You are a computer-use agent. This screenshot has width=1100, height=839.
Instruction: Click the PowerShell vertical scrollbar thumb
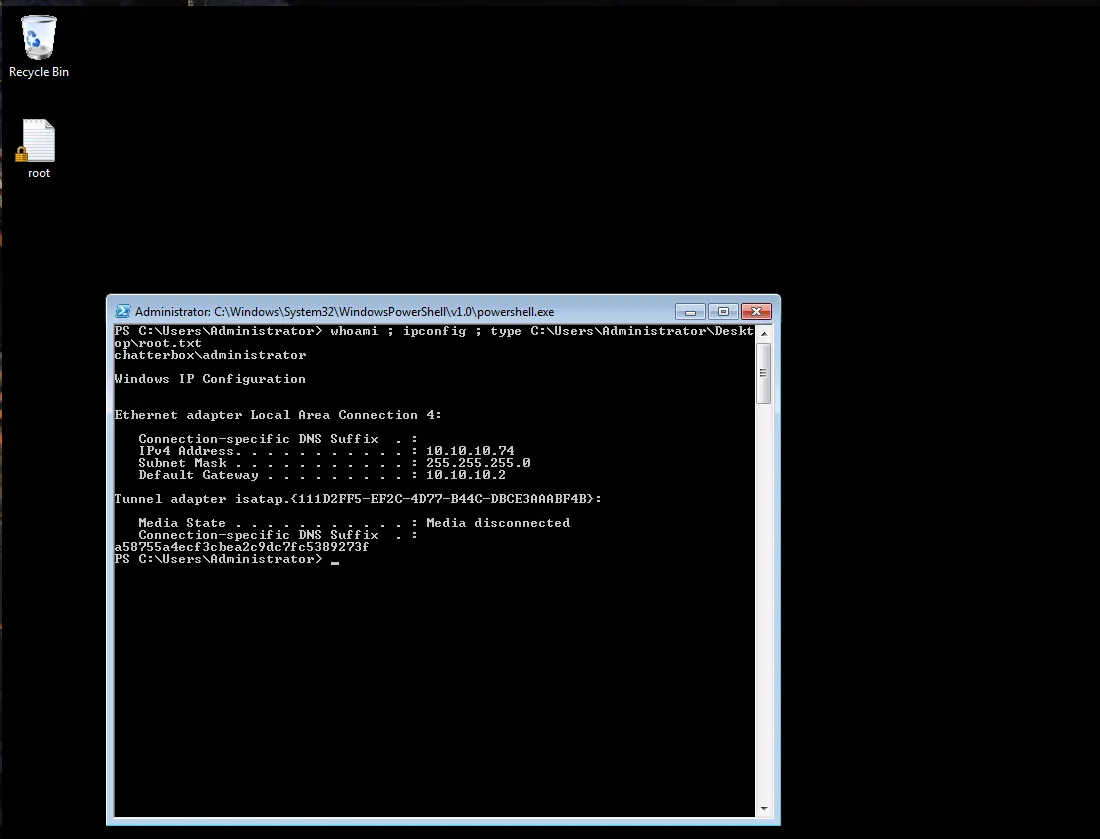(764, 373)
